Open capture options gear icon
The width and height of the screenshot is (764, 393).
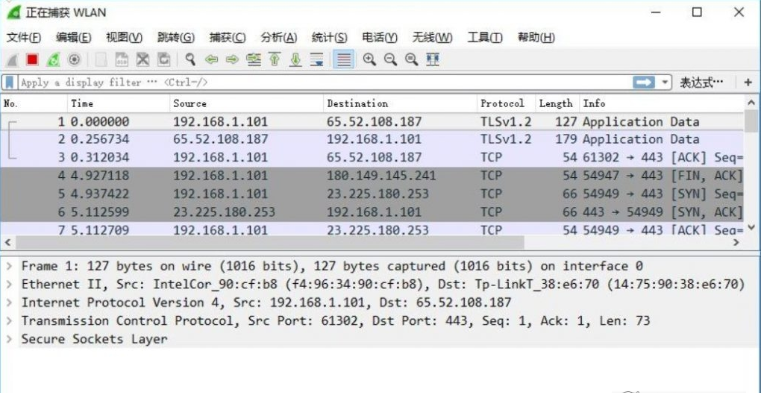(74, 60)
